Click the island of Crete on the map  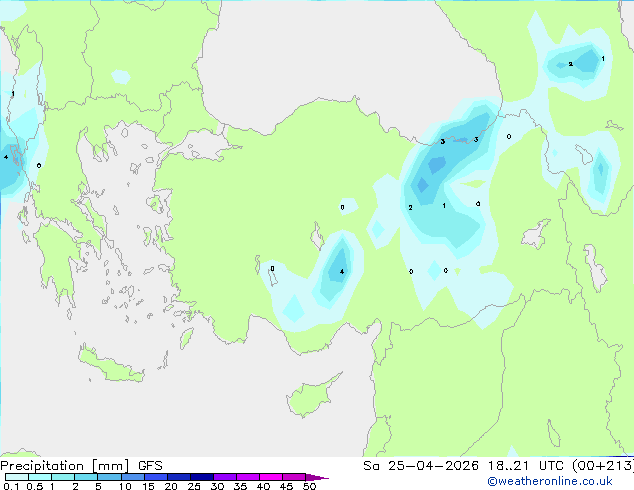point(111,365)
